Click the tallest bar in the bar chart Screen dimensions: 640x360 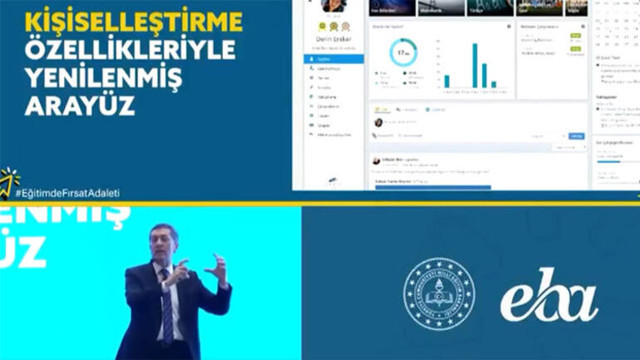[475, 65]
